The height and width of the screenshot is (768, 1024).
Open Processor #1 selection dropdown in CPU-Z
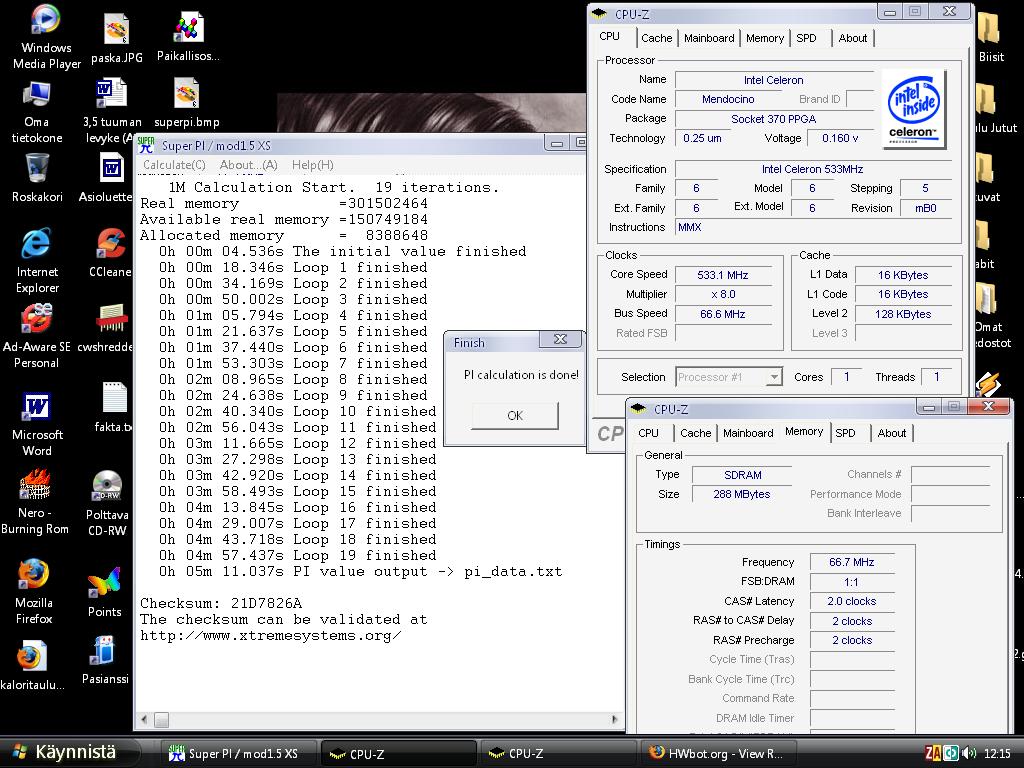[729, 377]
